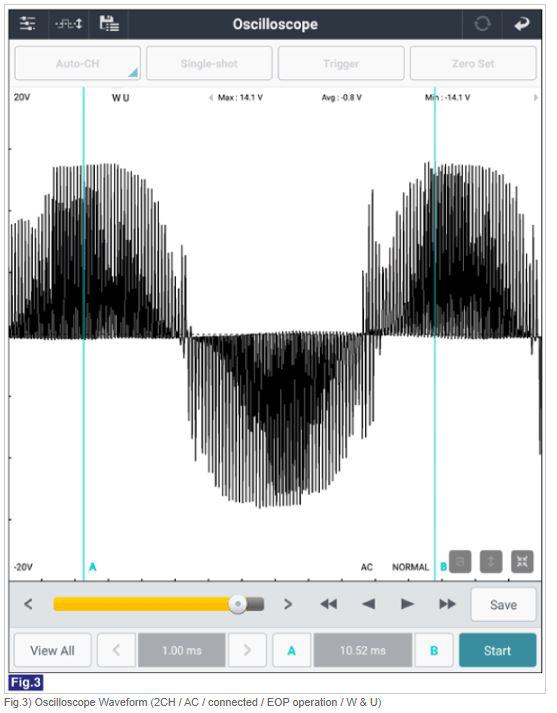Select the Zero Set tab
This screenshot has width=557, height=713.
[473, 63]
